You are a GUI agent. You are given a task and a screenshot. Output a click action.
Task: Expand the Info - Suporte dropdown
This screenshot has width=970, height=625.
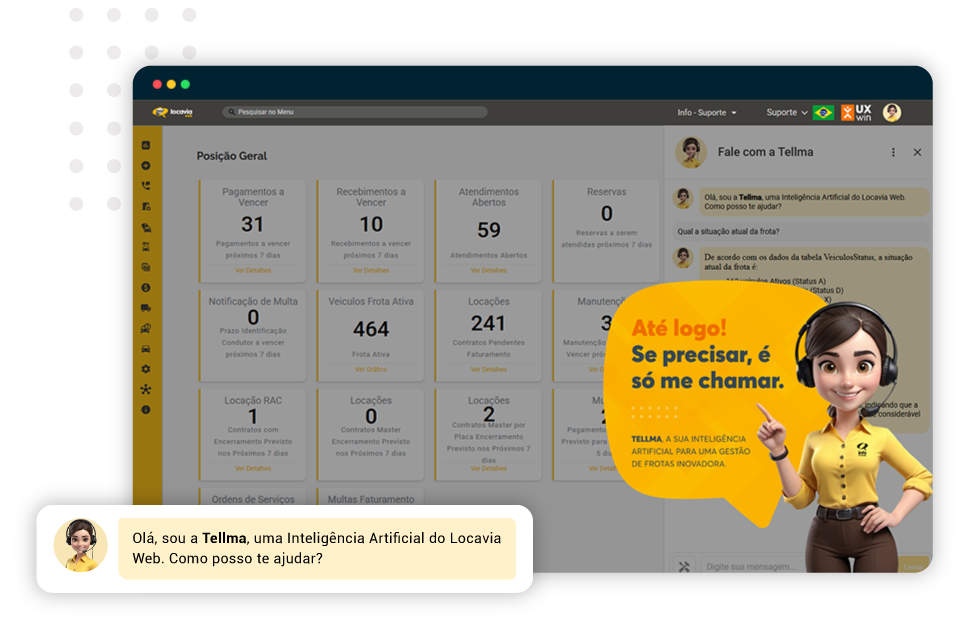pyautogui.click(x=706, y=113)
